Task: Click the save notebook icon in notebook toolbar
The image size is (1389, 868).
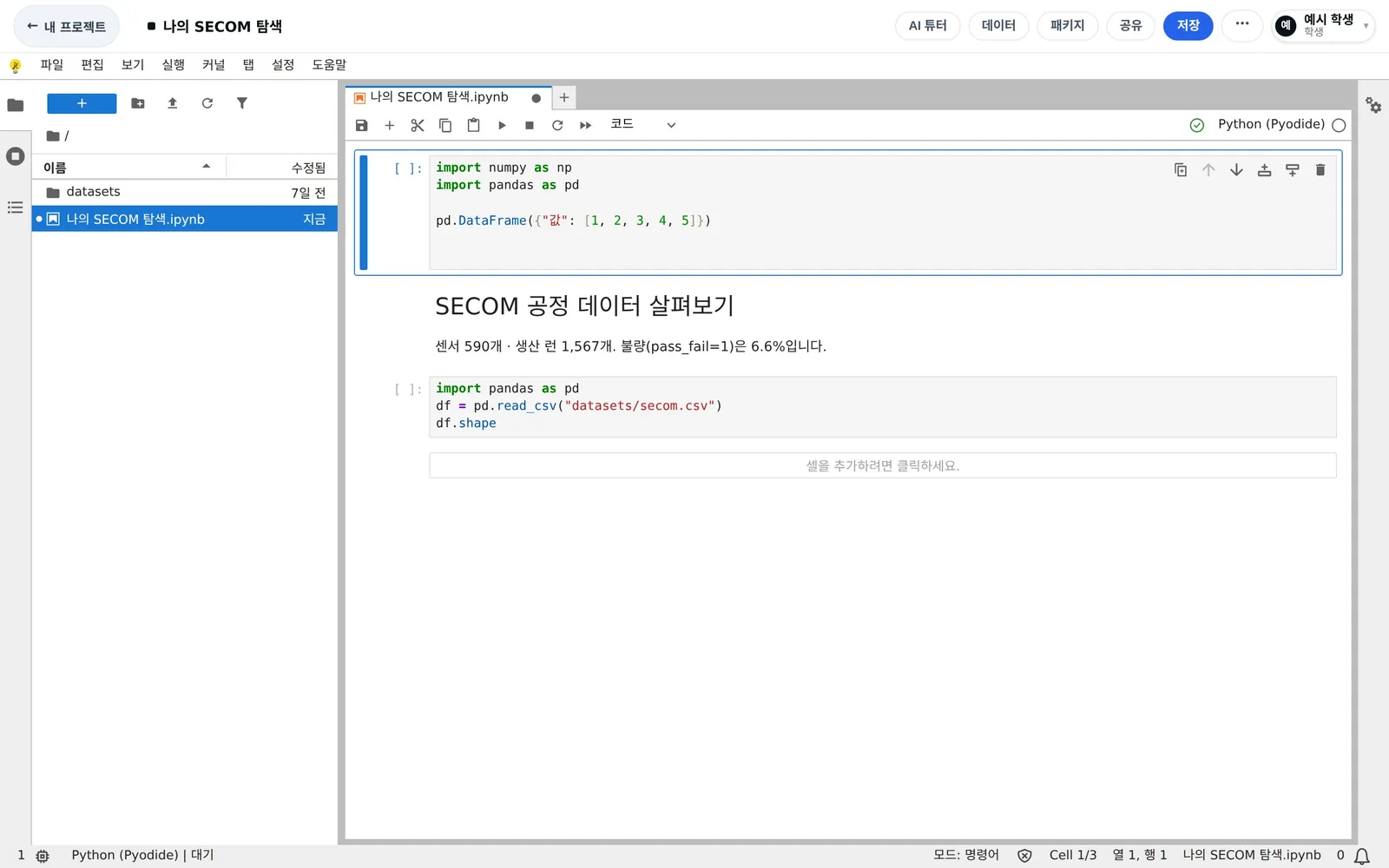Action: click(362, 125)
